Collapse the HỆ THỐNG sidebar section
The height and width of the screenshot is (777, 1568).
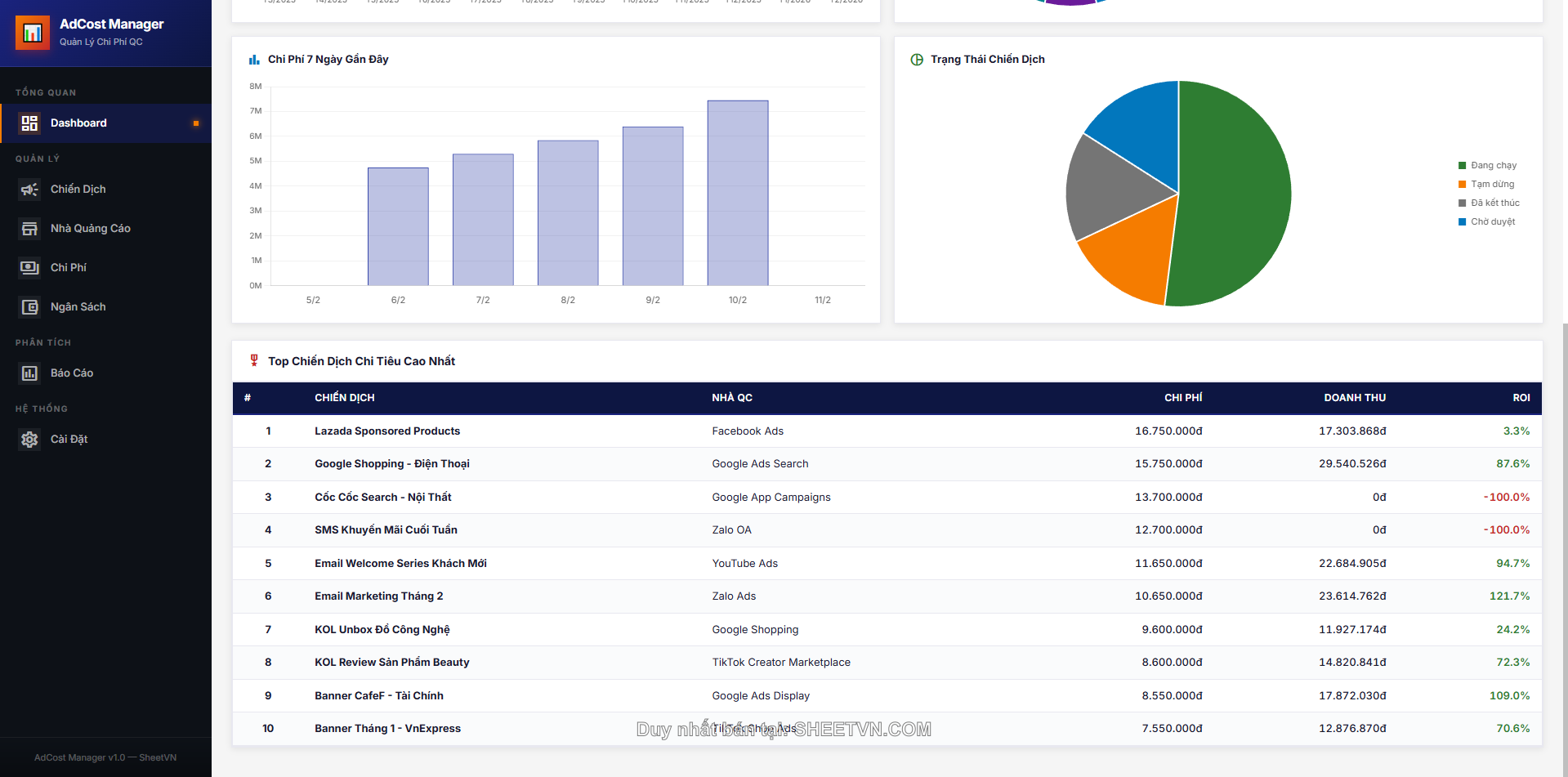click(x=41, y=409)
